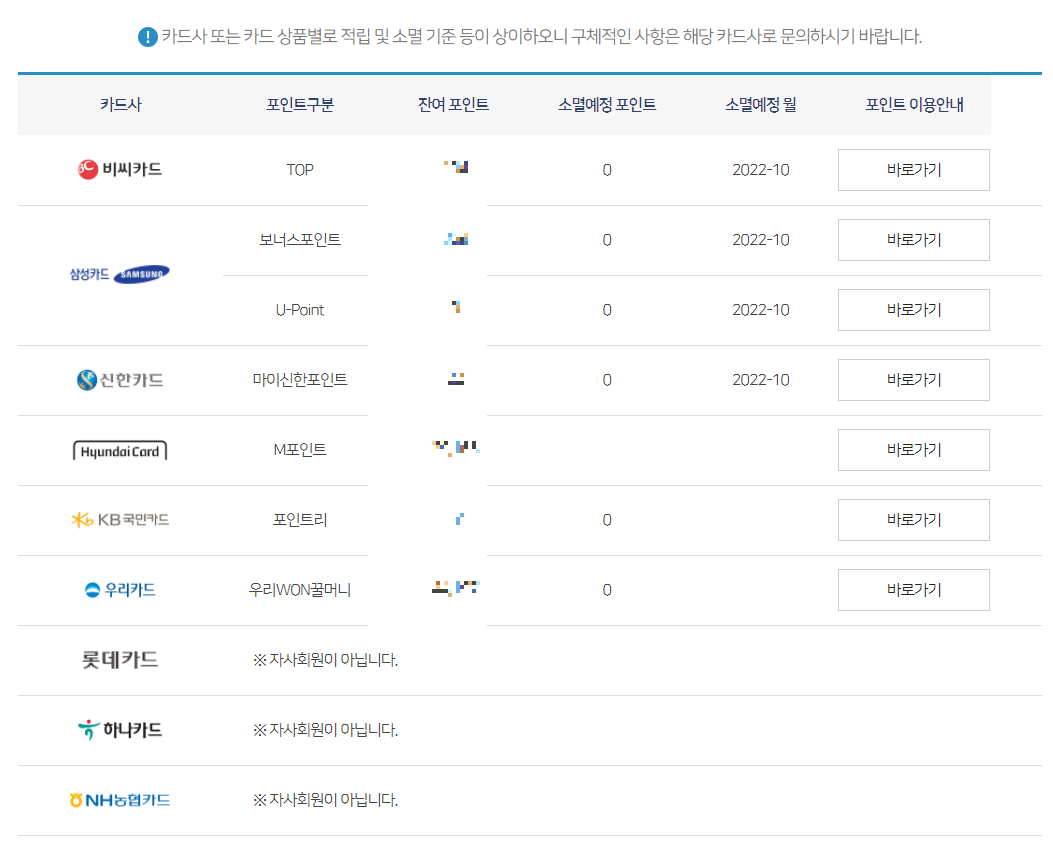Select the 포인트리 cell
This screenshot has width=1053, height=845.
point(300,520)
